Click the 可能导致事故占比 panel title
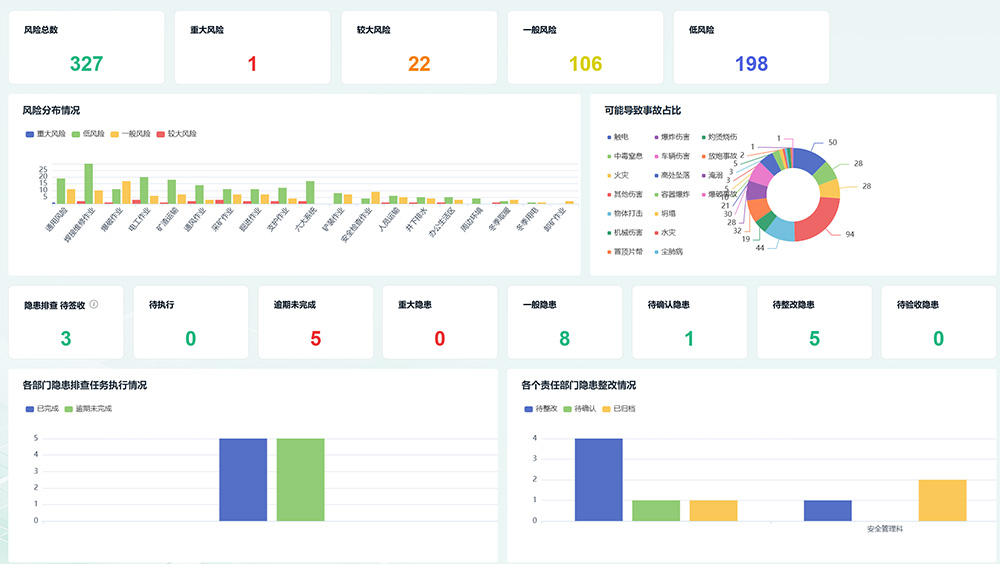Viewport: 1000px width, 564px height. point(643,110)
